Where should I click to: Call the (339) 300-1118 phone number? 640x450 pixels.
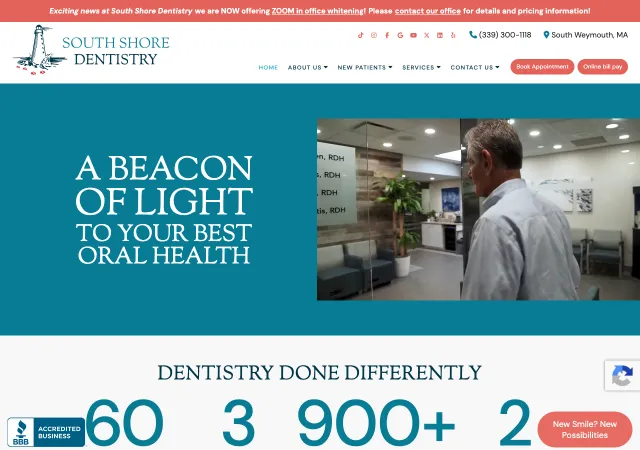coord(505,35)
